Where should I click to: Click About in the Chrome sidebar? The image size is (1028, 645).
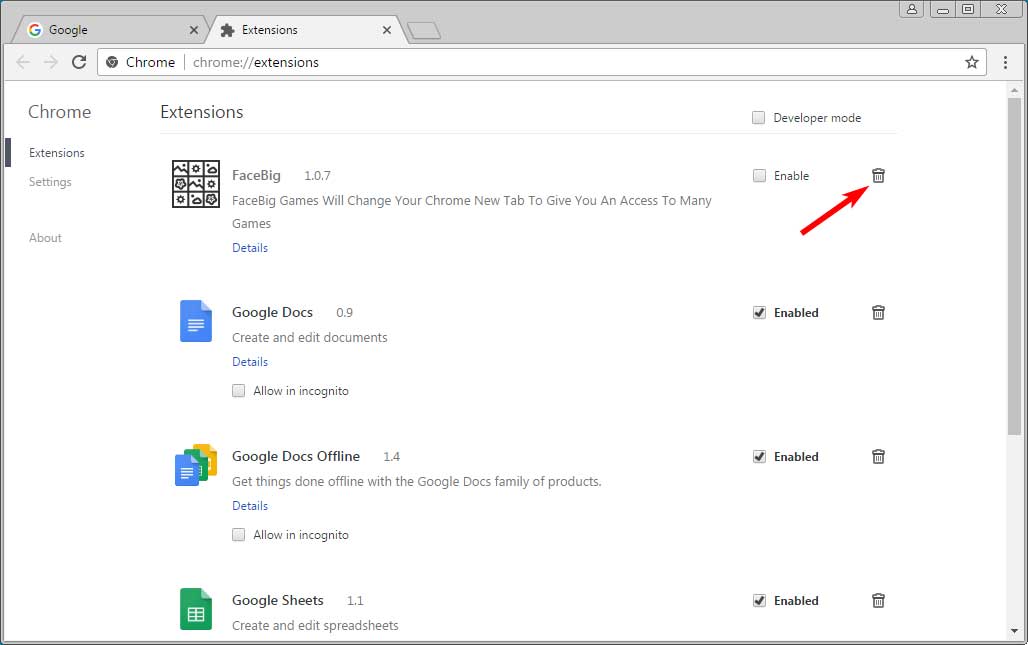[x=45, y=237]
